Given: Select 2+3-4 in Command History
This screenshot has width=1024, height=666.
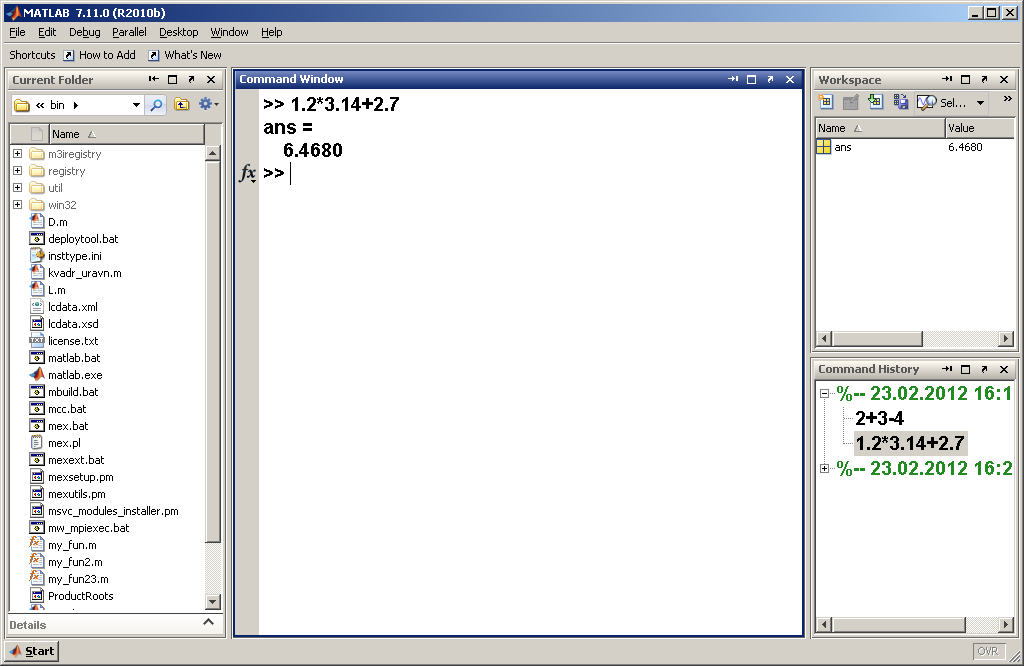Looking at the screenshot, I should coord(880,419).
